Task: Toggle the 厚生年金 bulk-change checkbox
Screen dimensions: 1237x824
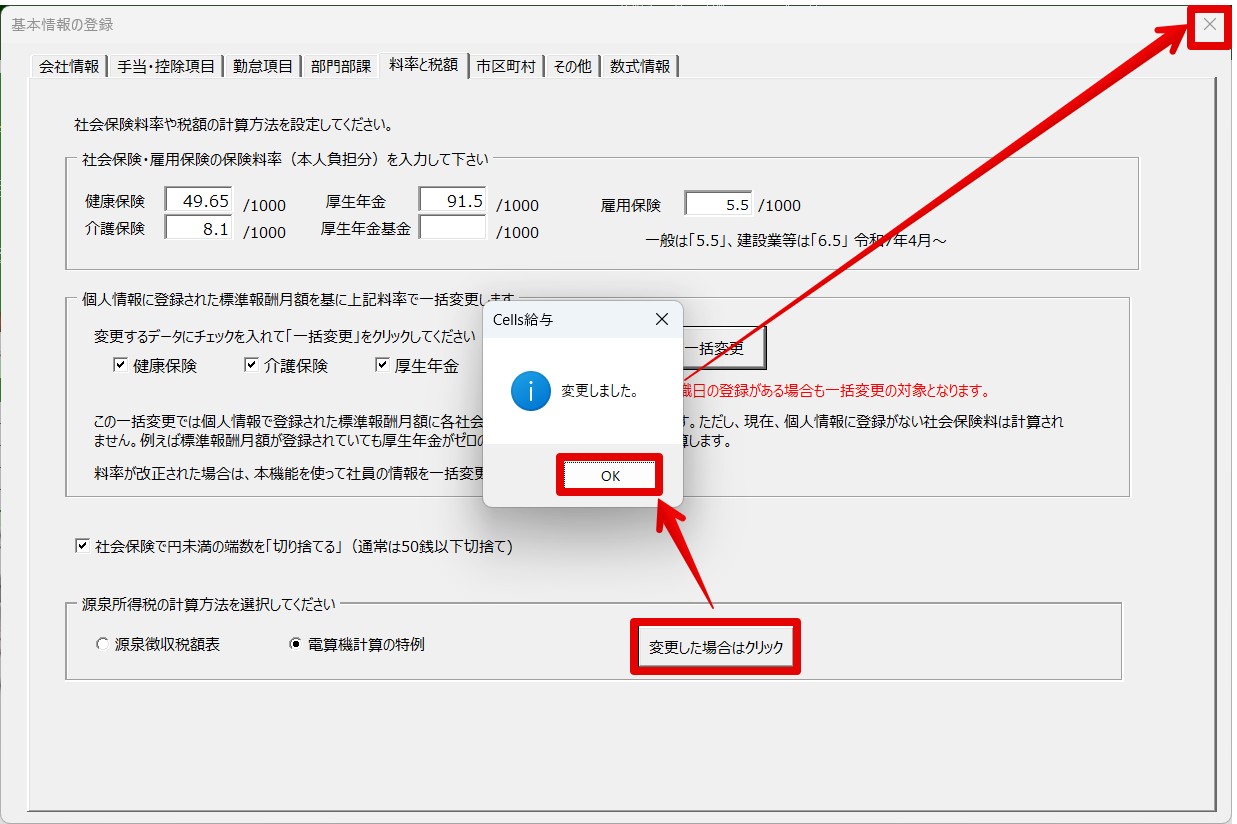Action: click(382, 366)
